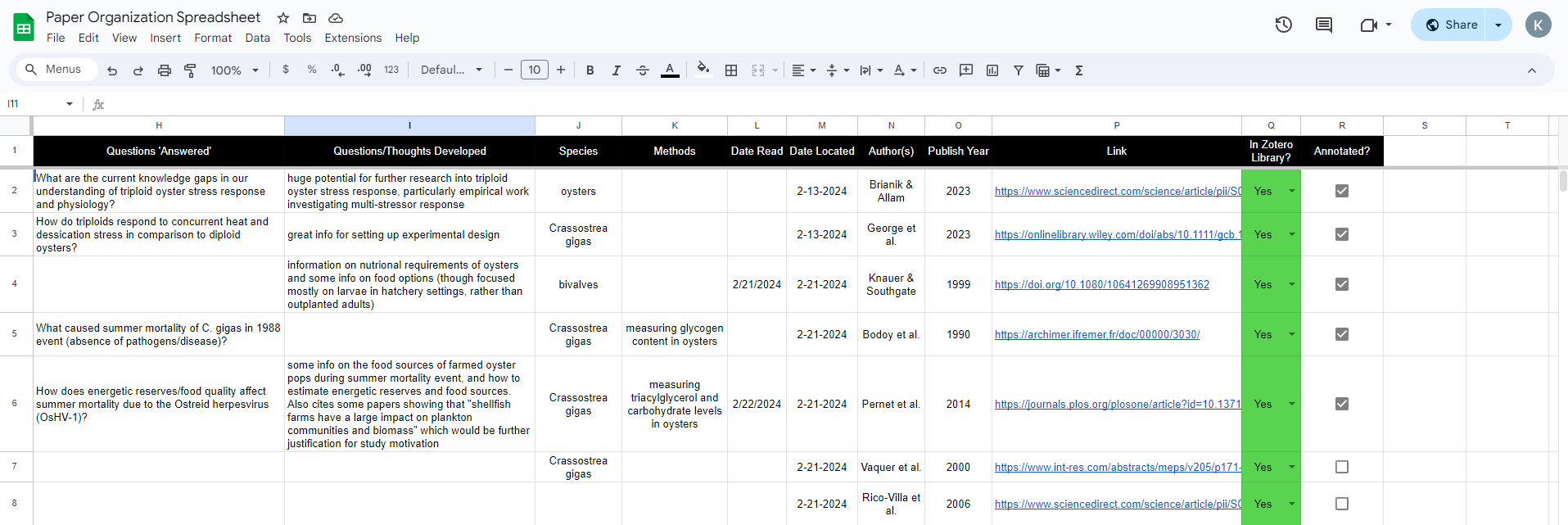Open the borders tool
This screenshot has height=525, width=1568.
pos(731,70)
